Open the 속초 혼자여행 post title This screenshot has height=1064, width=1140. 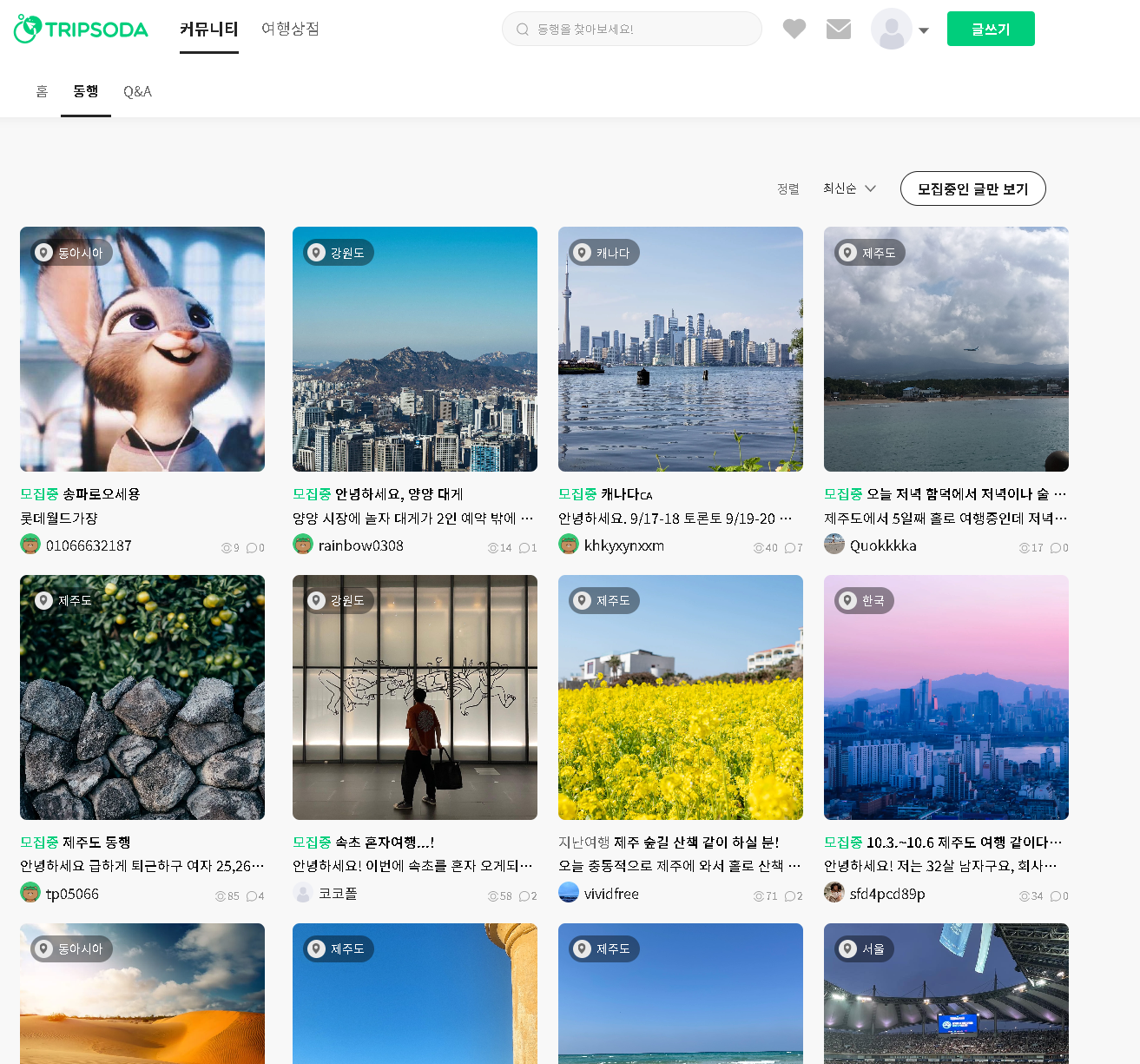385,843
